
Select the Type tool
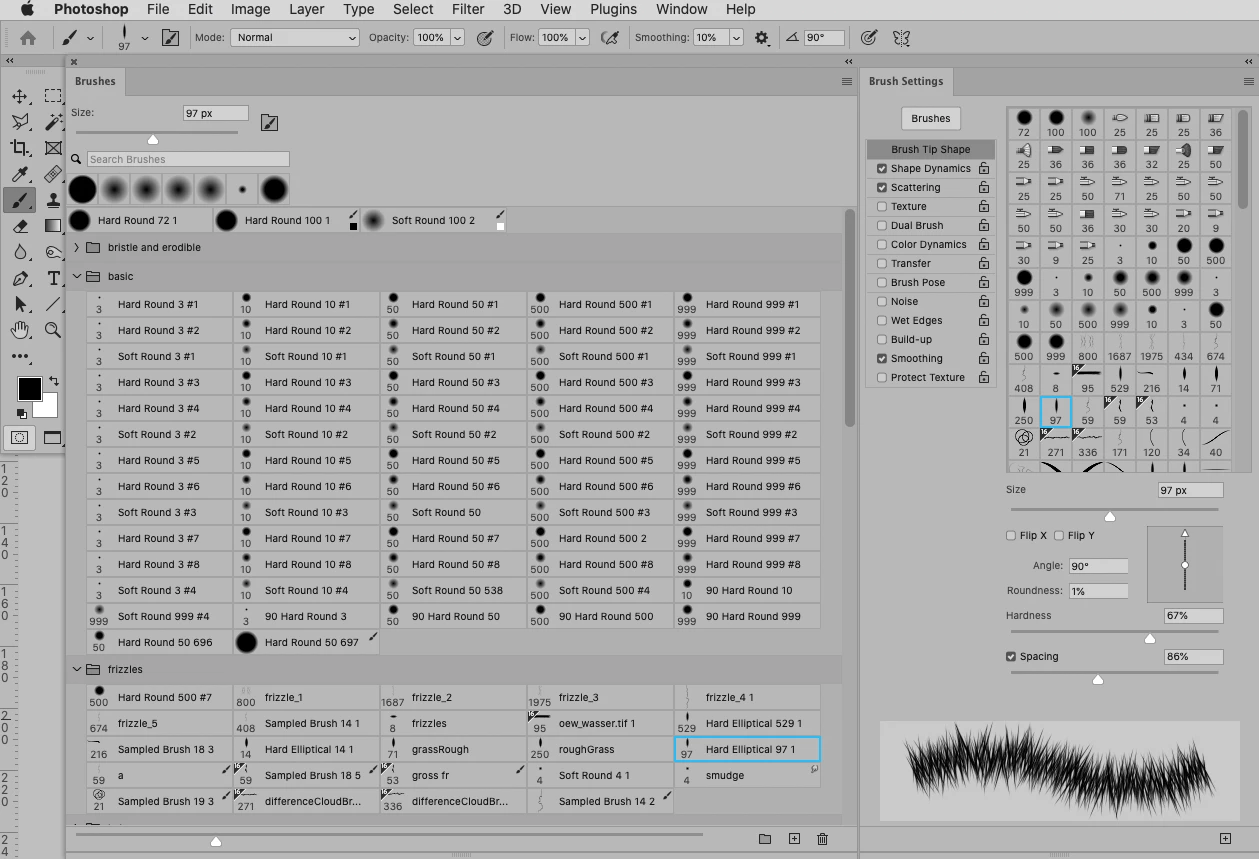[x=53, y=278]
